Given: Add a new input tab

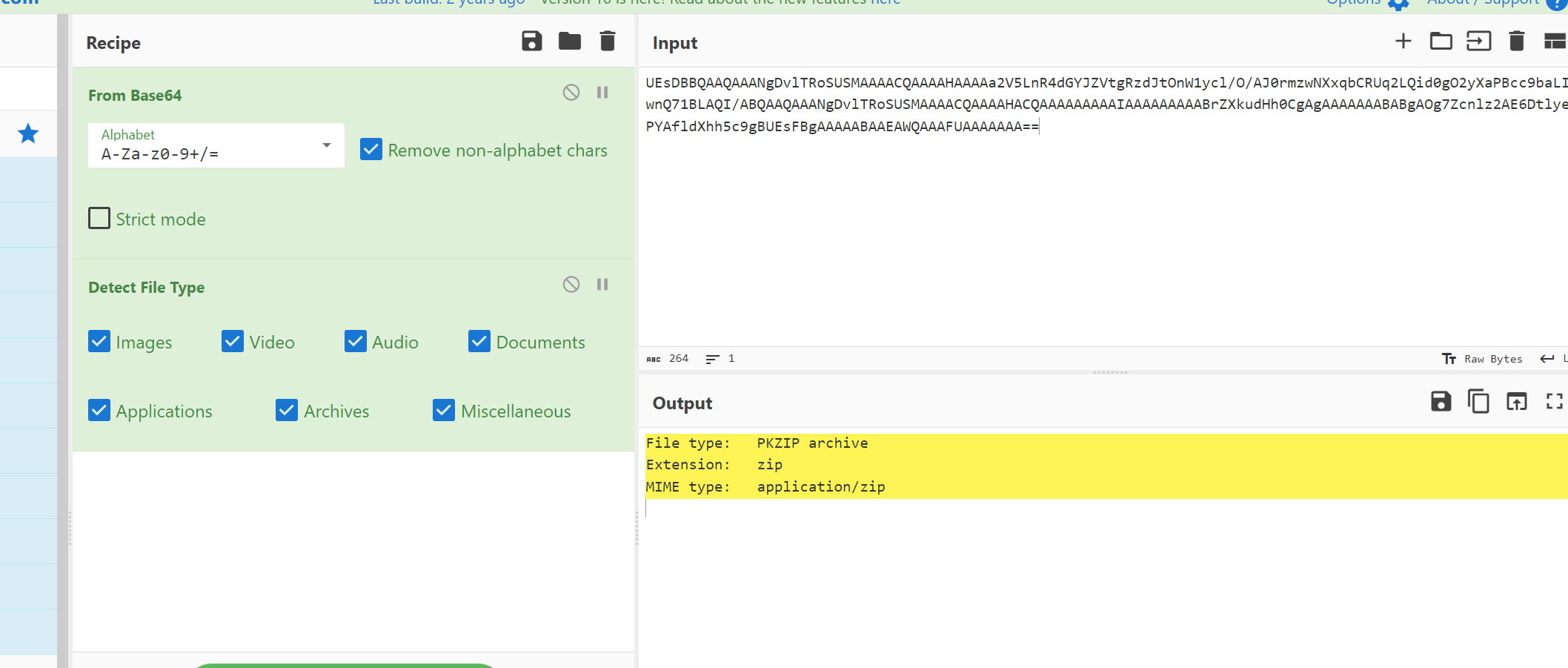Looking at the screenshot, I should pos(1403,42).
